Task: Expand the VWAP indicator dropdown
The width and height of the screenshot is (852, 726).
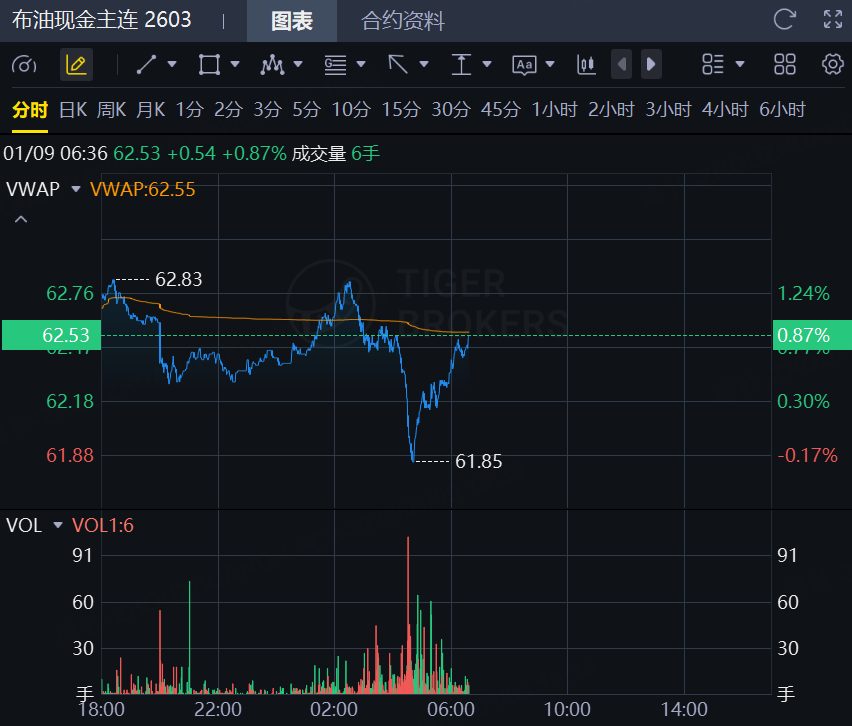Action: pyautogui.click(x=75, y=189)
